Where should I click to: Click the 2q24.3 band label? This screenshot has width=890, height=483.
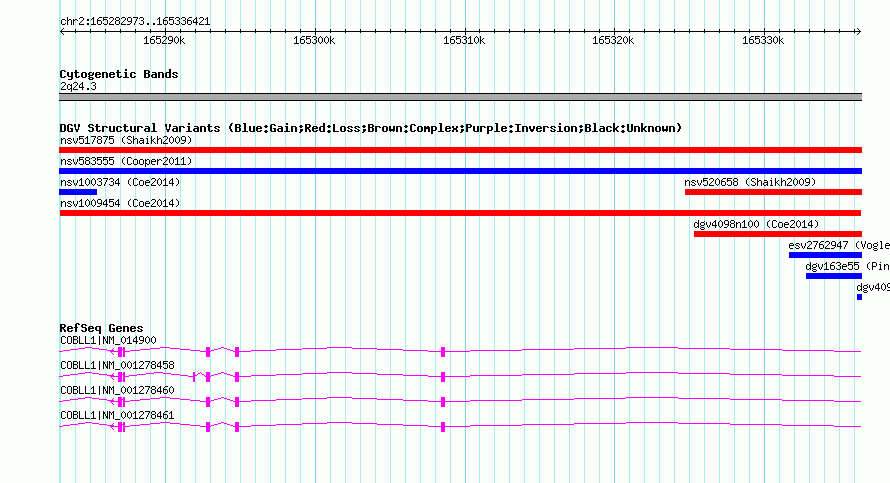tap(78, 86)
